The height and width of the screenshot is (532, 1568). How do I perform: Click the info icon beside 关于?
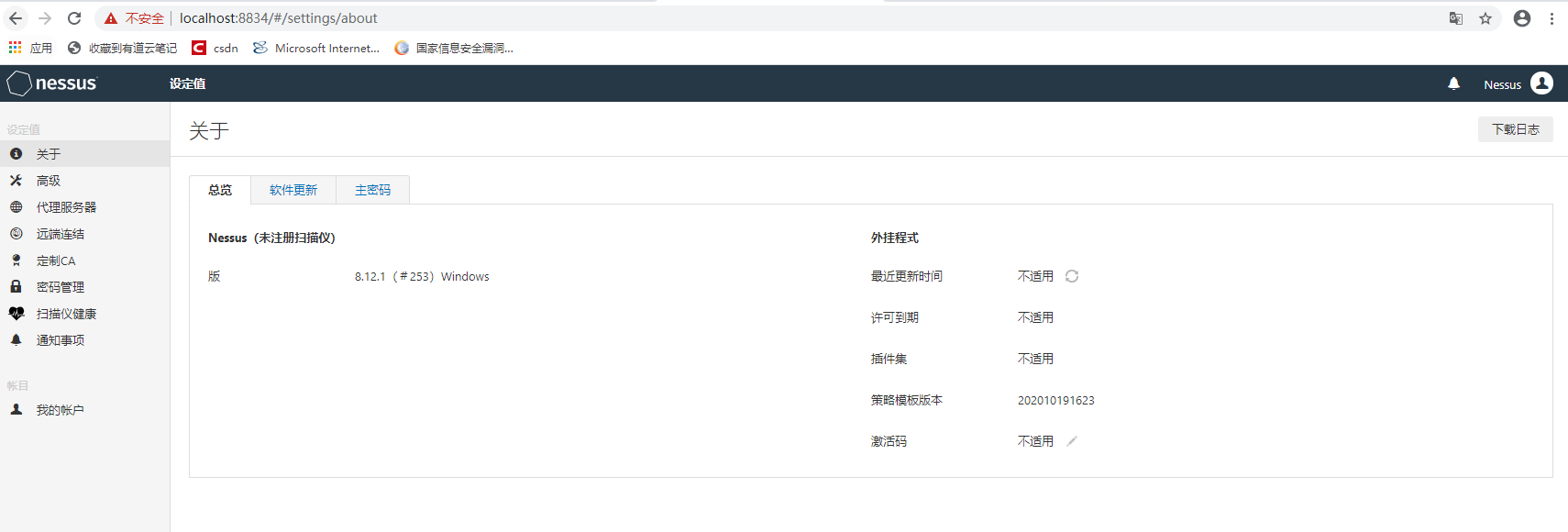coord(16,154)
